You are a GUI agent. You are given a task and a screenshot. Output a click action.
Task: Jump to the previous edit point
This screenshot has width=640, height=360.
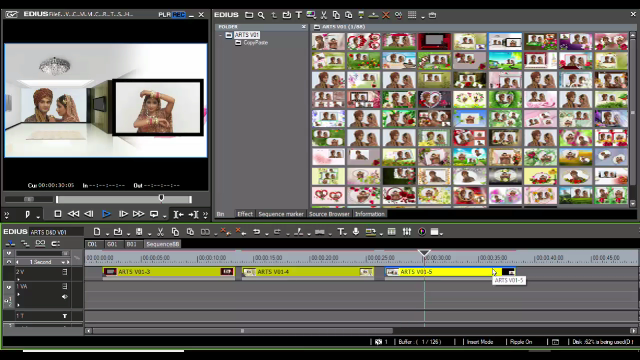click(x=178, y=214)
